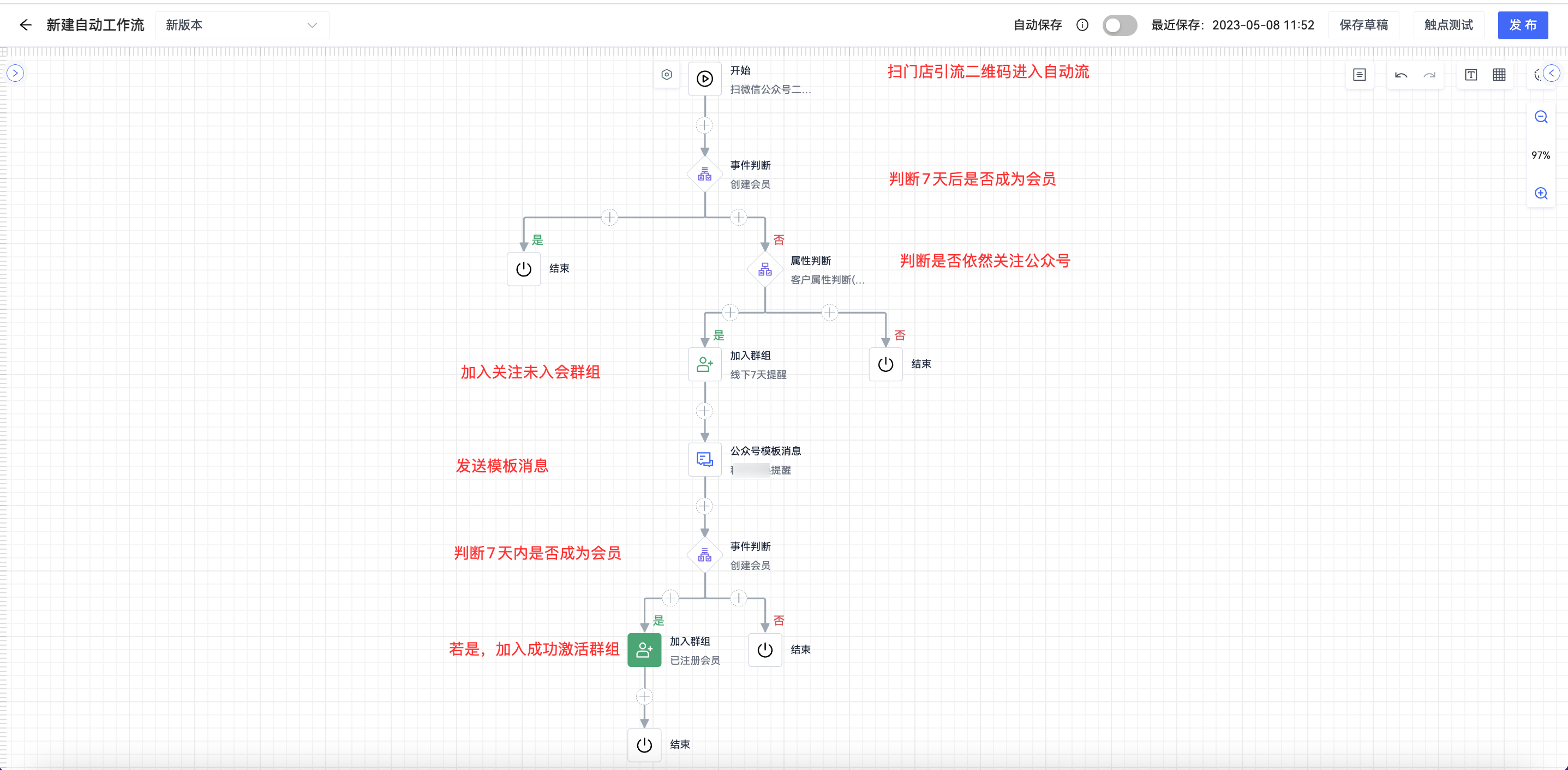The image size is (1568, 770).
Task: Go back with the left arrow icon
Action: [x=25, y=25]
